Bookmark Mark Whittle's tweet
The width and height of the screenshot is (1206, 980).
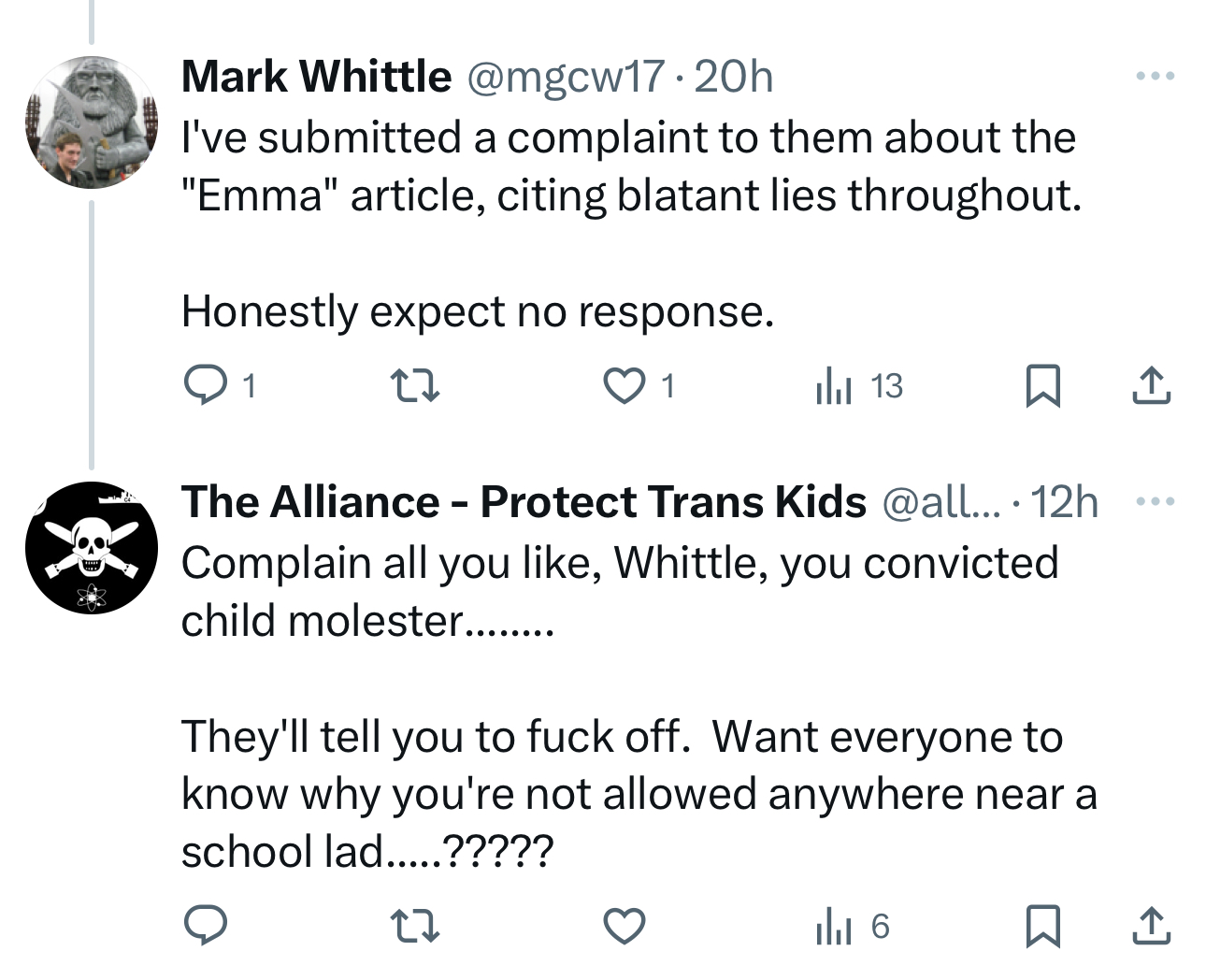click(x=1042, y=385)
